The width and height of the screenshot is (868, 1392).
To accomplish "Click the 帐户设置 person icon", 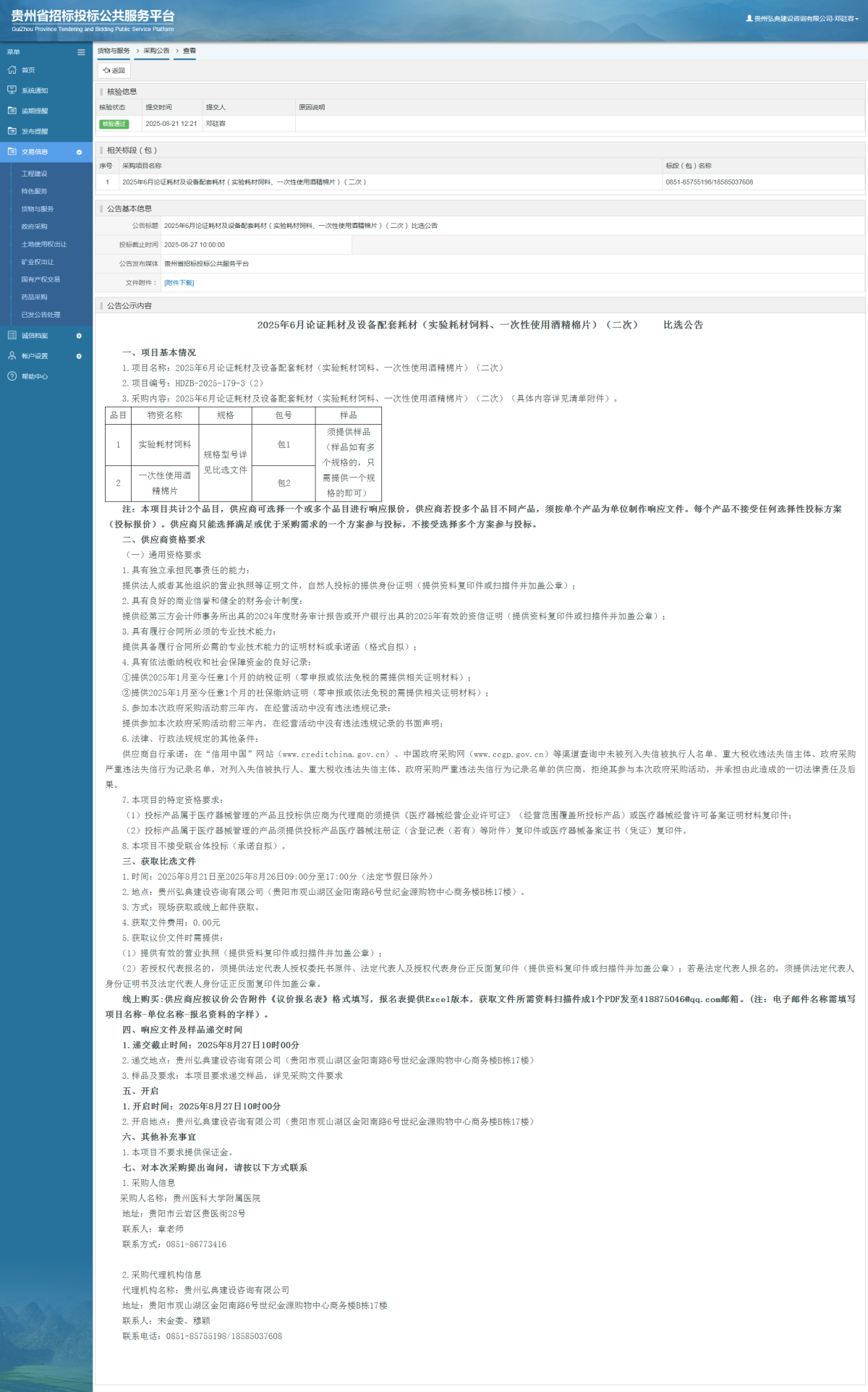I will (x=12, y=356).
